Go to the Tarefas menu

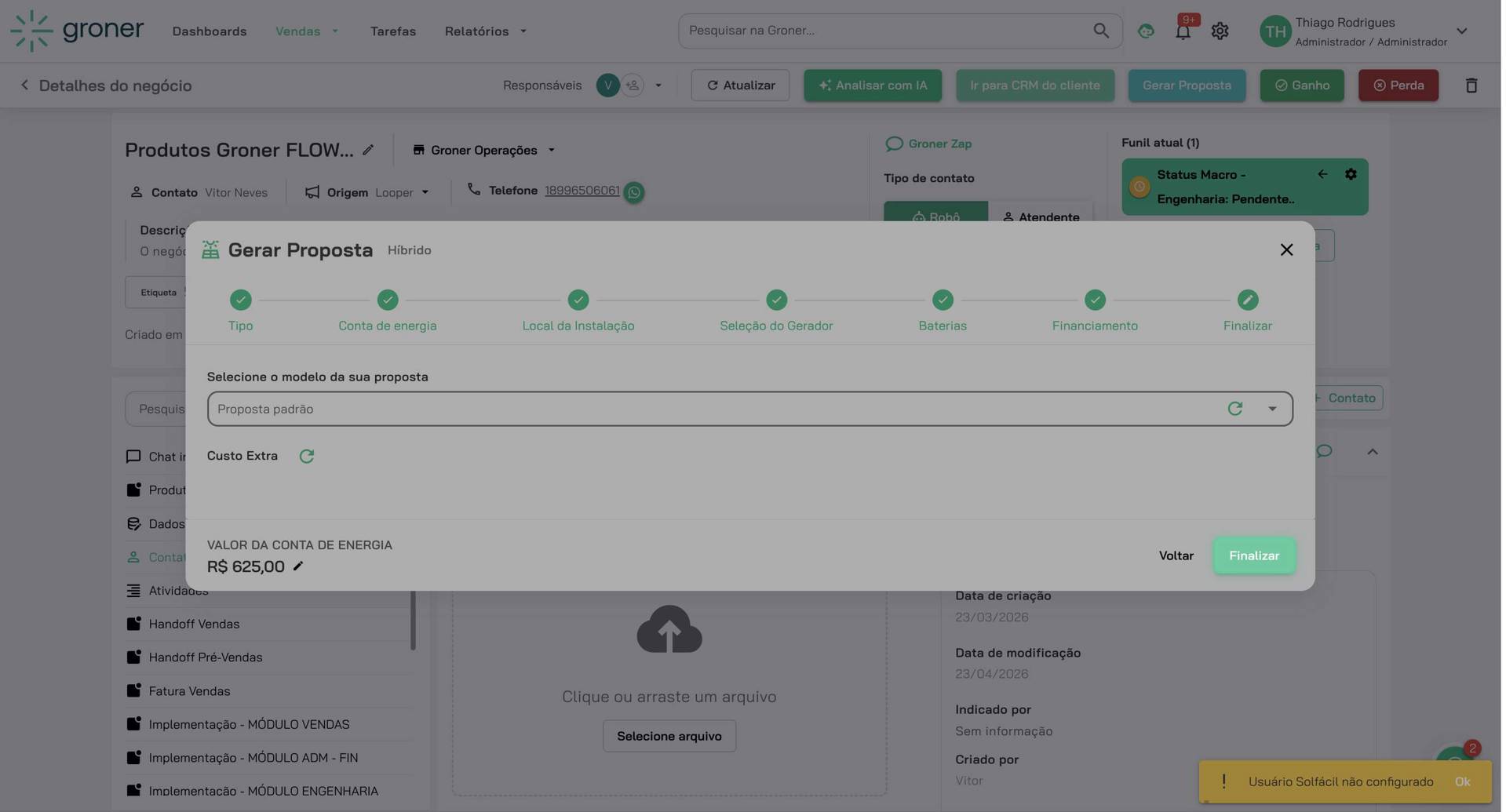[x=393, y=31]
